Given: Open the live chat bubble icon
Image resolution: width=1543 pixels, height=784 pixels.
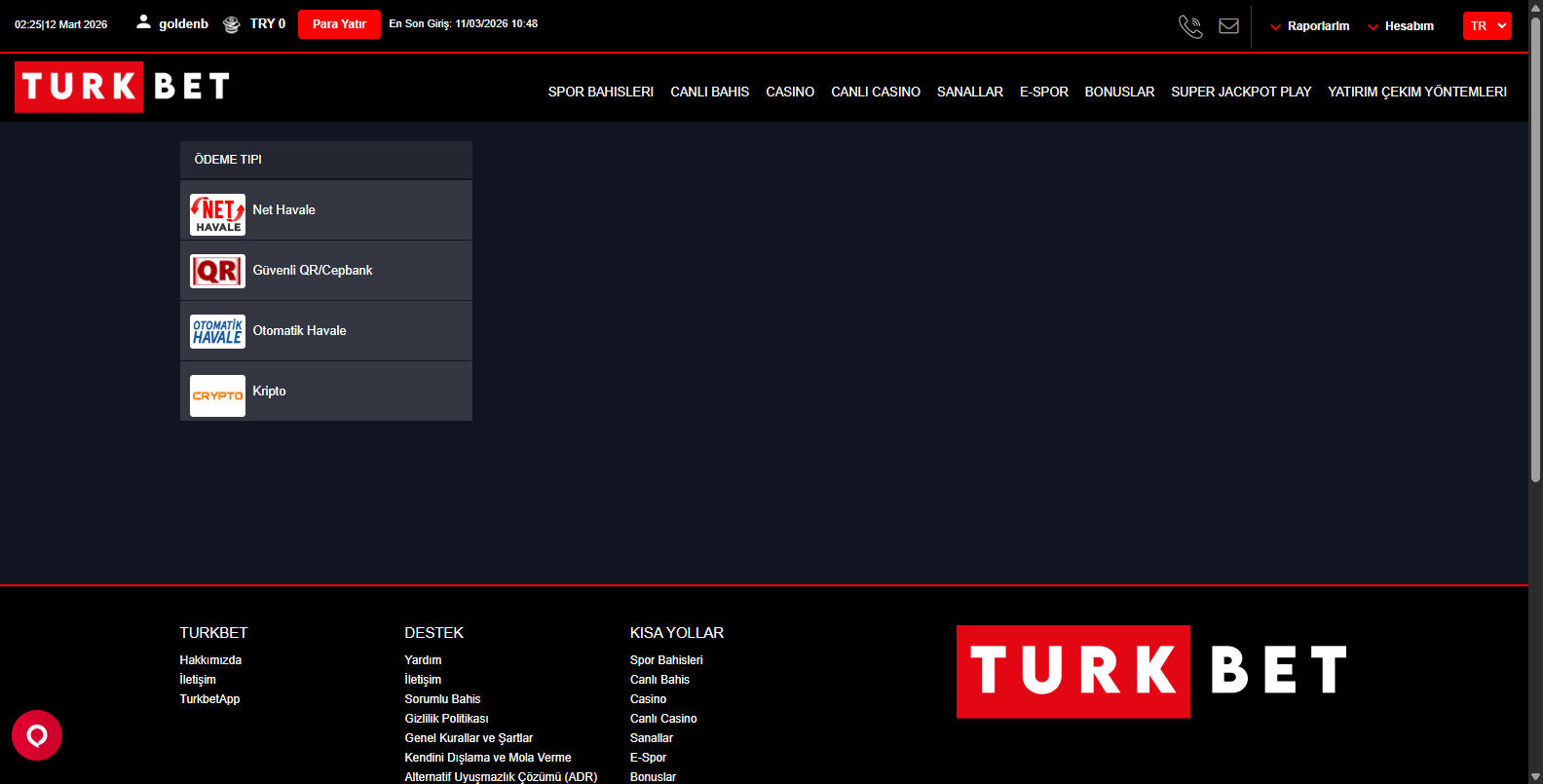Looking at the screenshot, I should coord(37,735).
